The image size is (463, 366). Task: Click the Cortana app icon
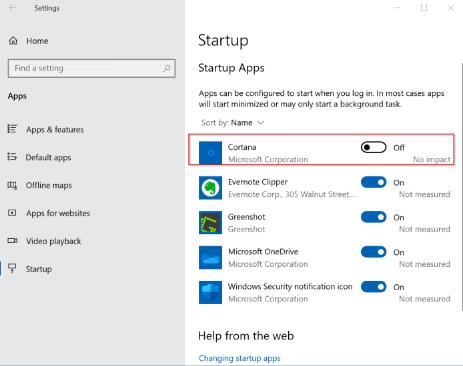tap(210, 153)
